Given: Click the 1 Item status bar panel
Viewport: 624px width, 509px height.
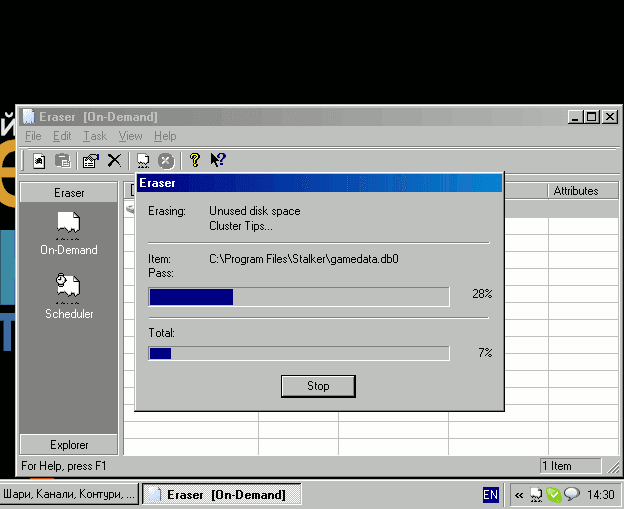Looking at the screenshot, I should (570, 466).
